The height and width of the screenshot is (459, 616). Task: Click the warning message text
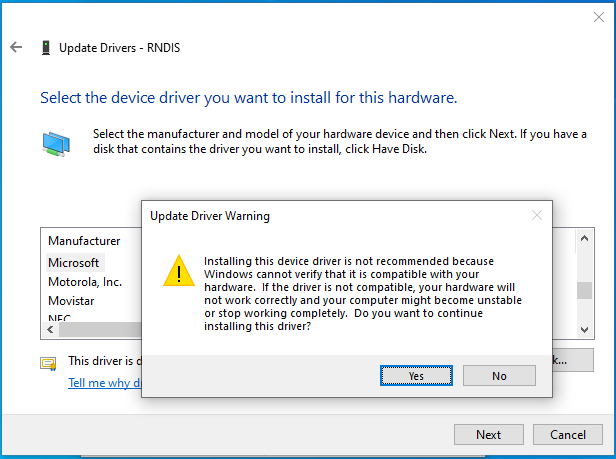coord(363,294)
